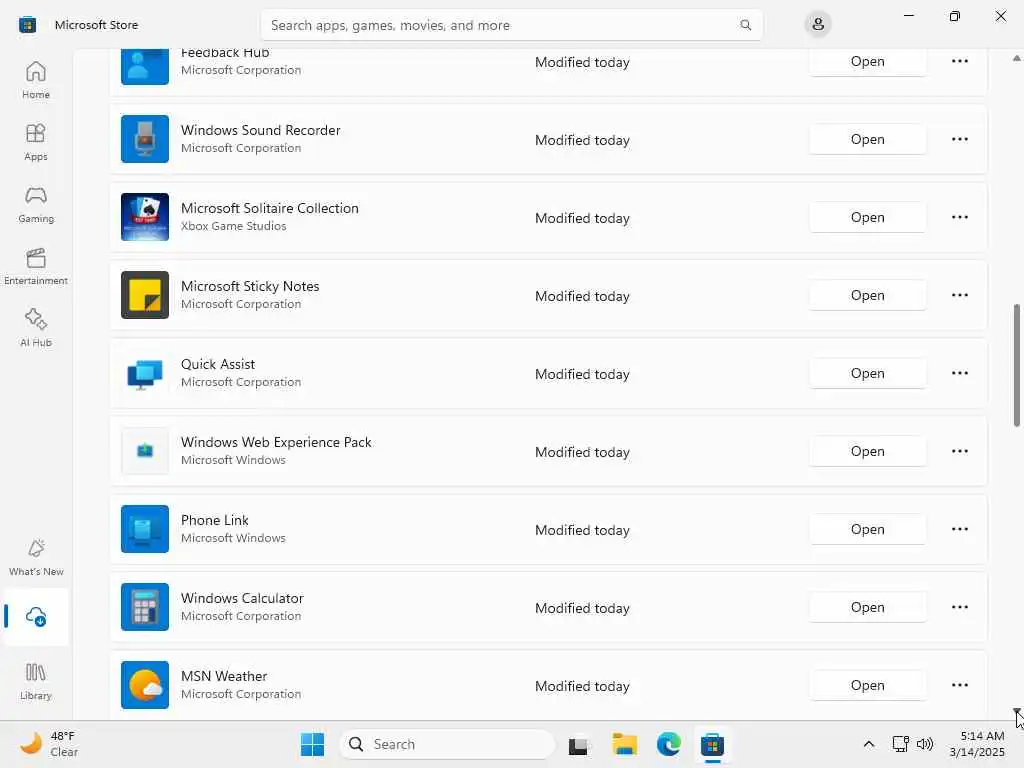This screenshot has width=1024, height=768.
Task: Click the Windows Calculator icon
Action: click(144, 607)
